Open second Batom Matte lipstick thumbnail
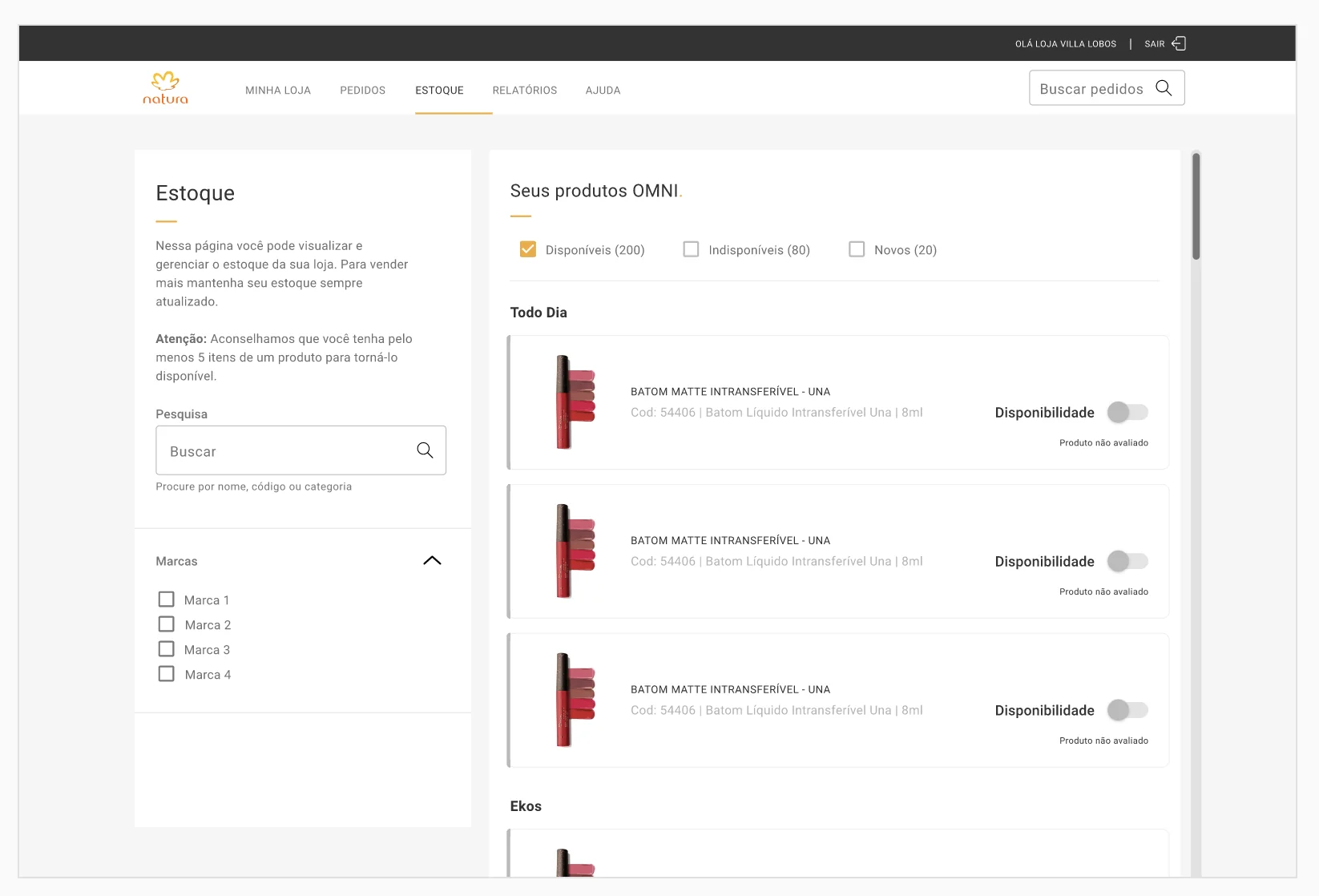The image size is (1319, 896). coord(575,551)
